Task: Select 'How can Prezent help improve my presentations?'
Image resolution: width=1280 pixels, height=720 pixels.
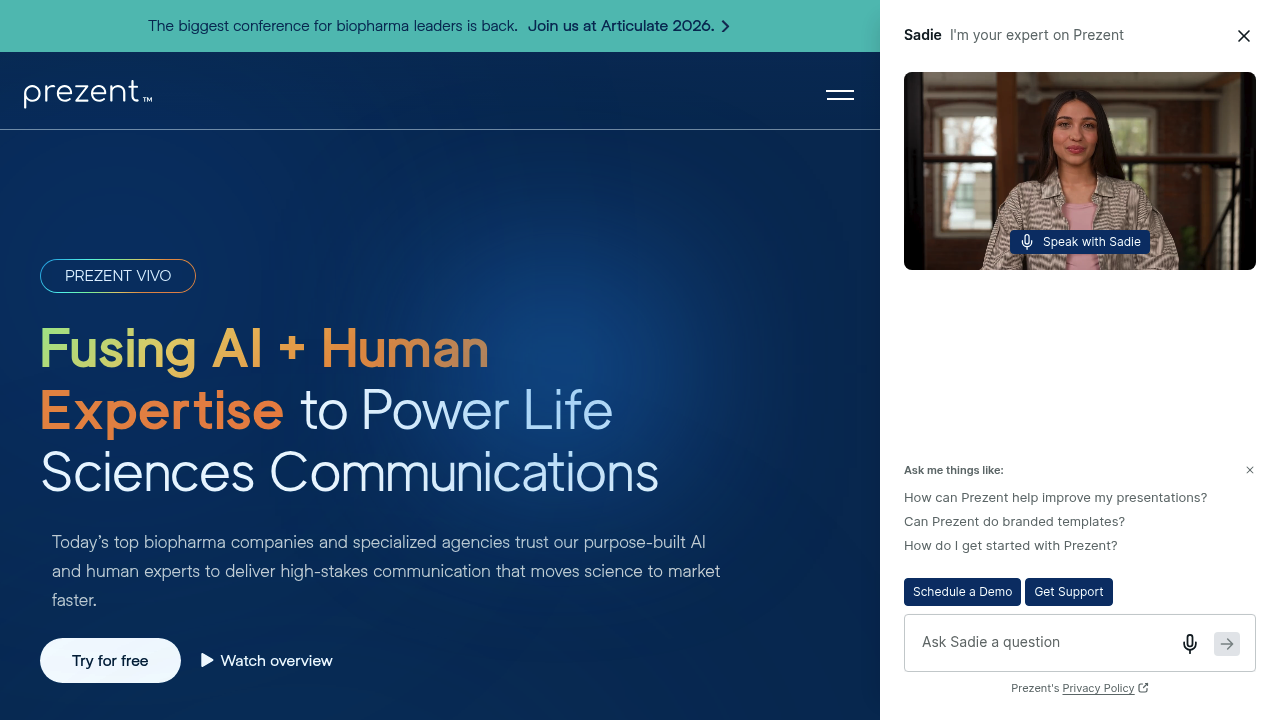Action: coord(1055,498)
